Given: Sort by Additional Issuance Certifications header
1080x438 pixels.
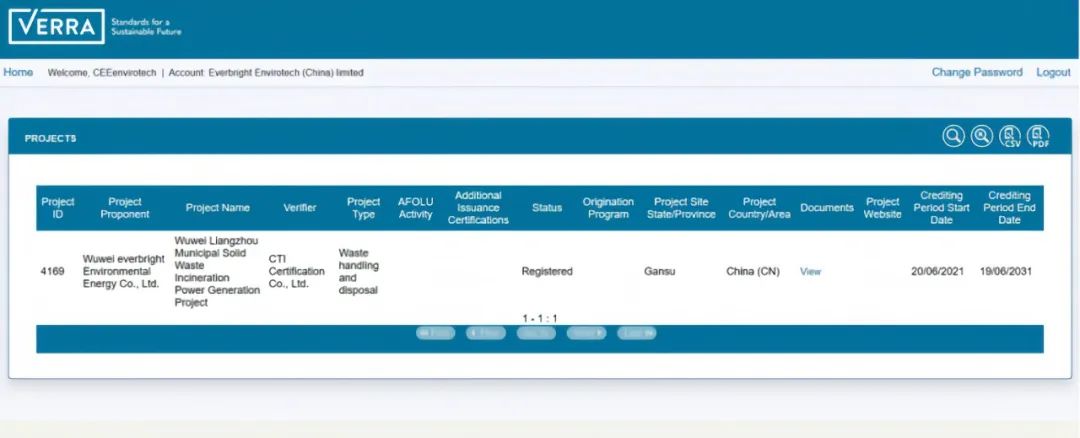Looking at the screenshot, I should (478, 208).
